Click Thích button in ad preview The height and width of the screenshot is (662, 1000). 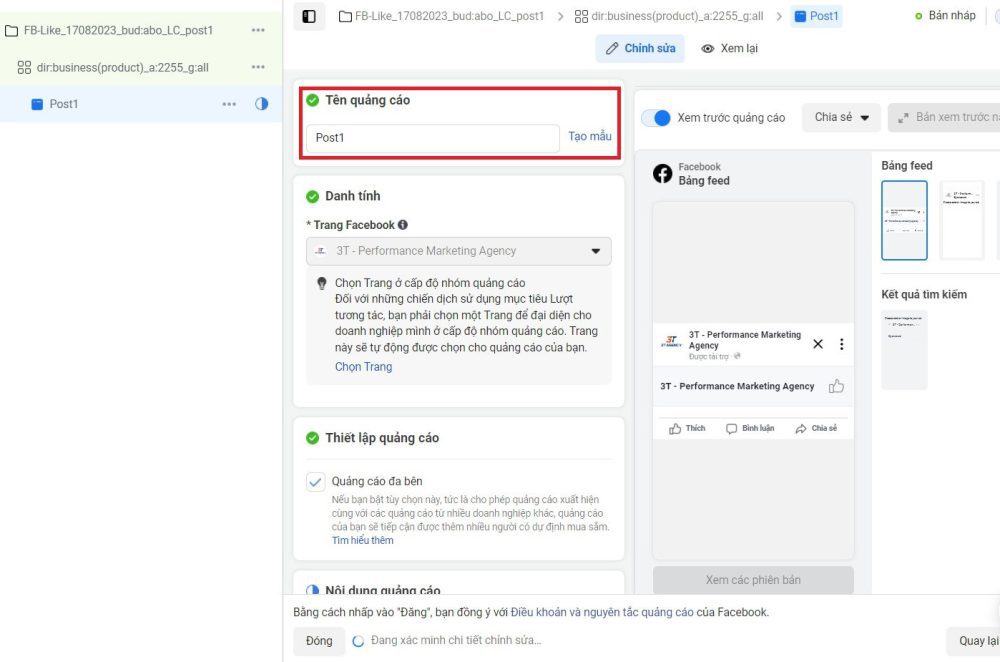687,429
